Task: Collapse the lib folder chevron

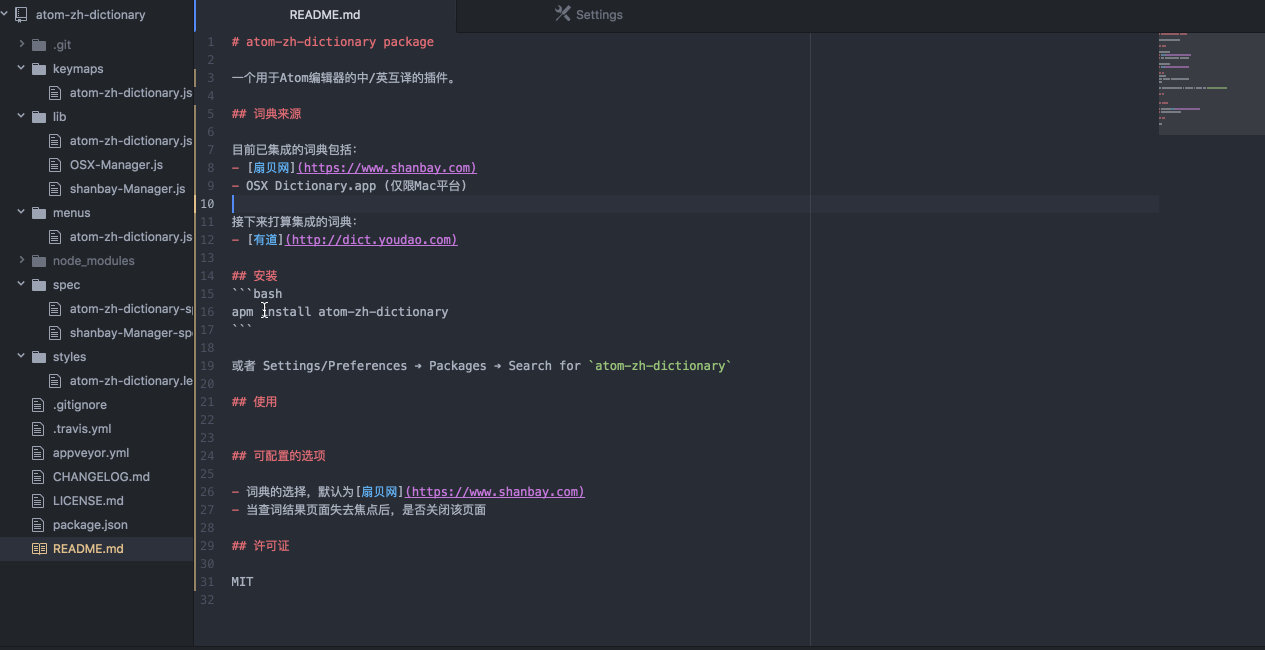Action: tap(22, 117)
